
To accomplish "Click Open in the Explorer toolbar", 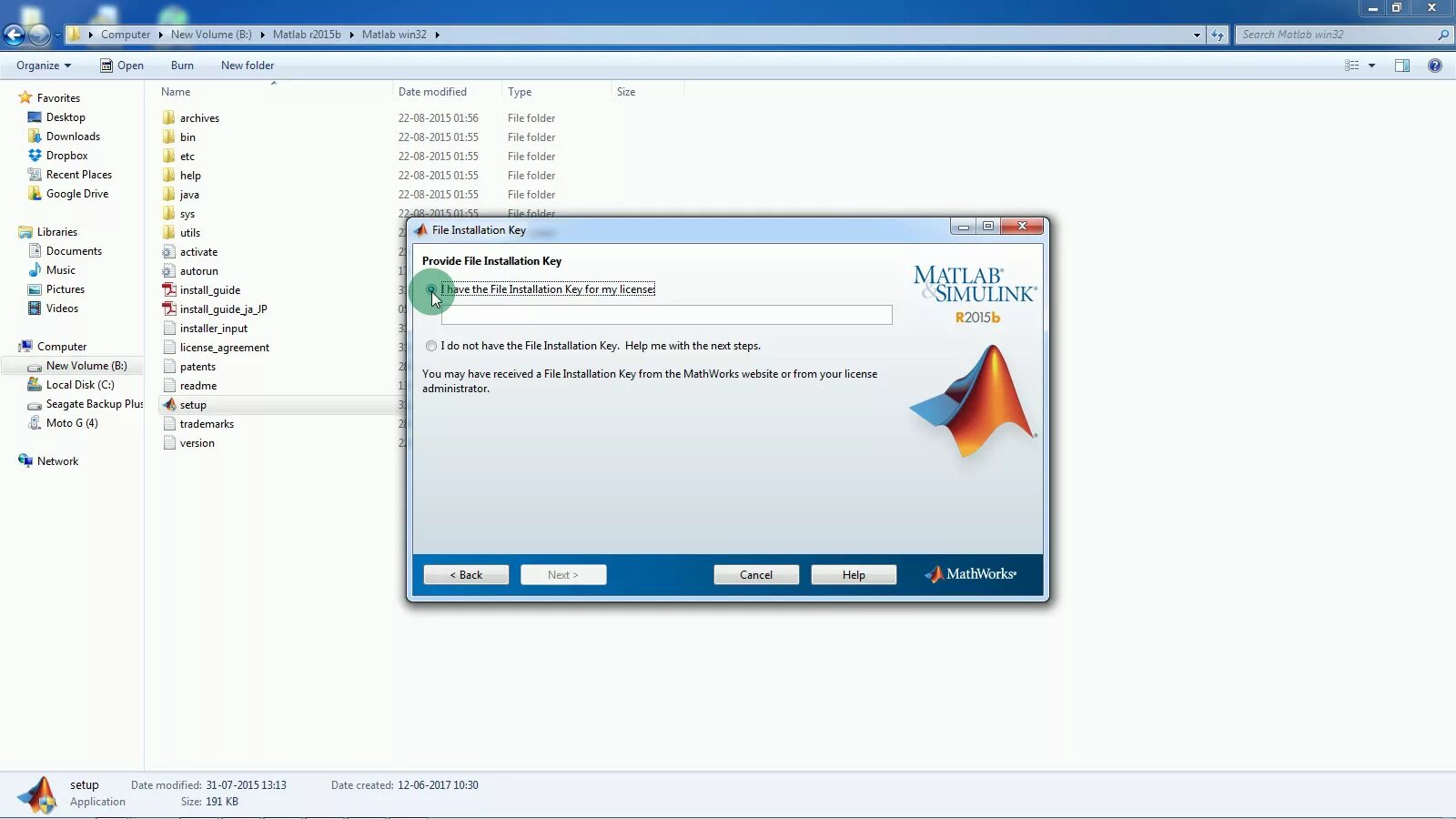I will point(122,66).
